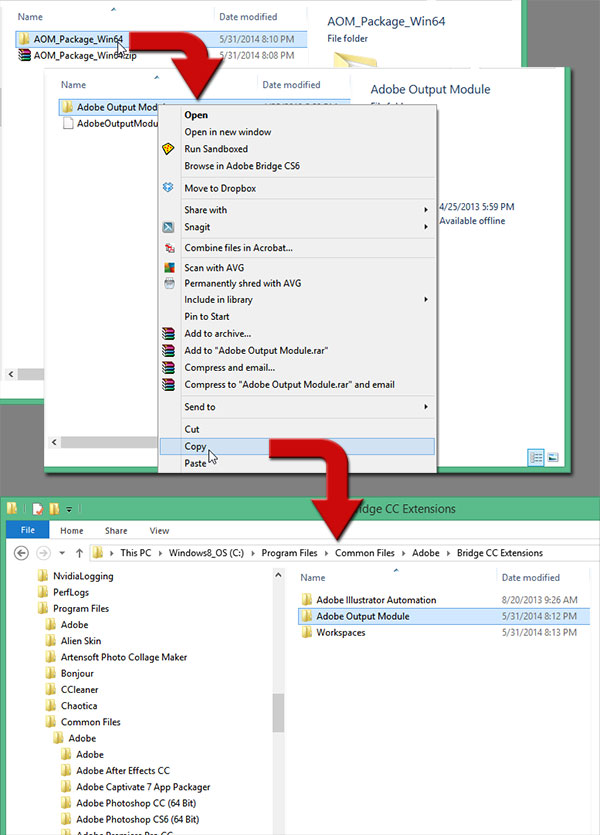
Task: Select Artensoft Photo Collage Maker folder
Action: click(124, 657)
